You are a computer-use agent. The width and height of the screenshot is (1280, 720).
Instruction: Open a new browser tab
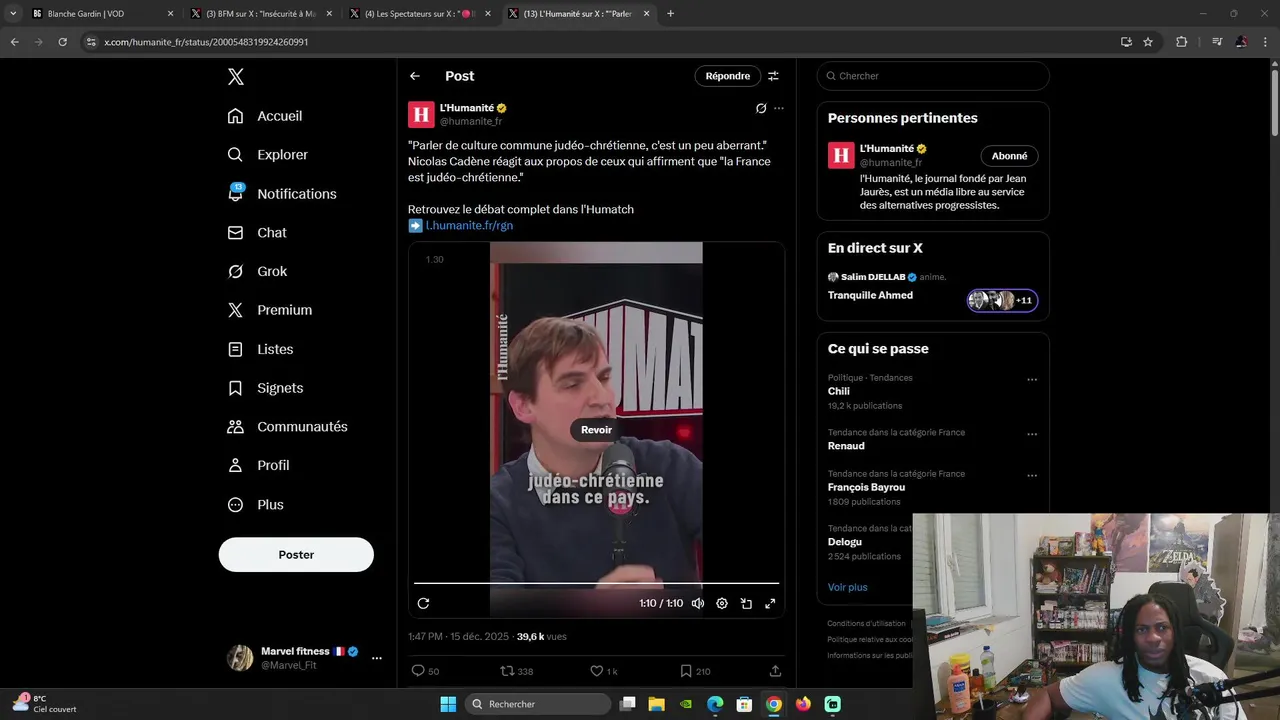click(670, 14)
